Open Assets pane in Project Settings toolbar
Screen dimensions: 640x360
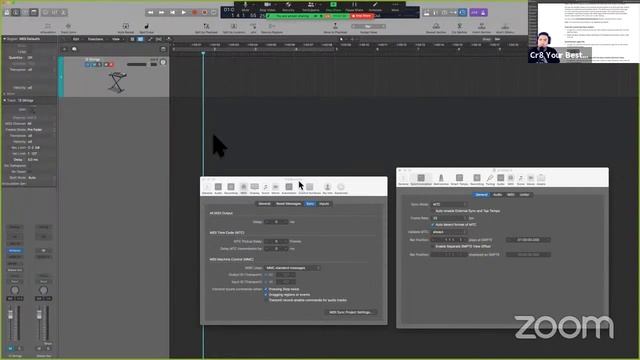pos(541,179)
